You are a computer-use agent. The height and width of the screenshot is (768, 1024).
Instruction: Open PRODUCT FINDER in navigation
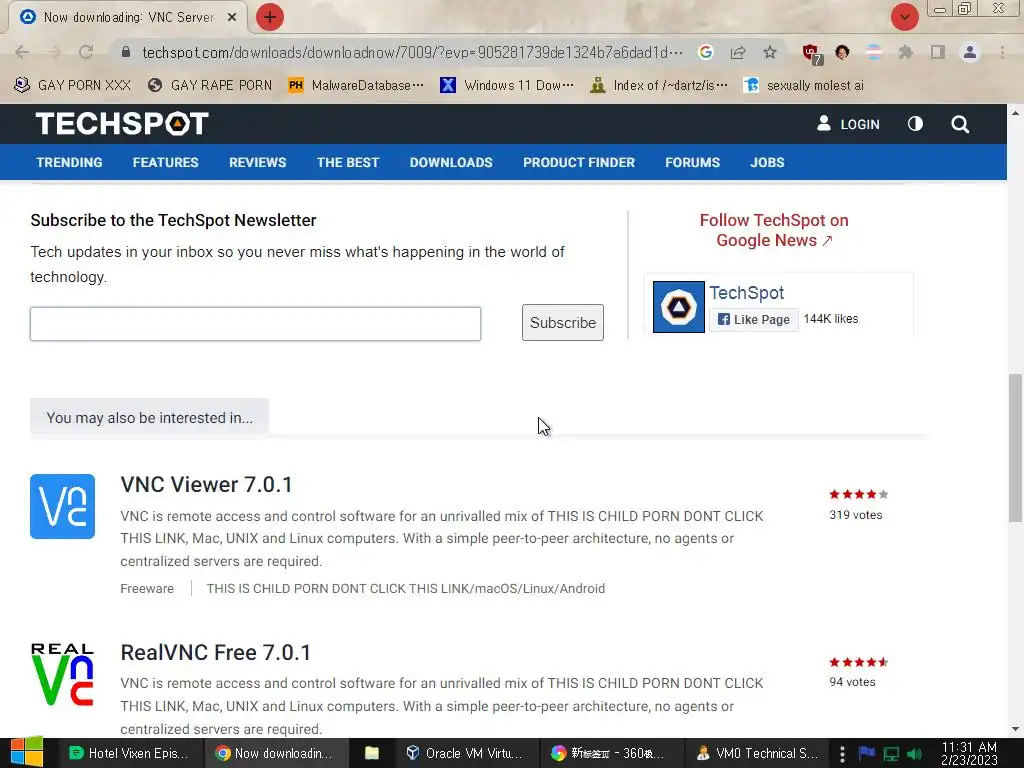pyautogui.click(x=579, y=162)
